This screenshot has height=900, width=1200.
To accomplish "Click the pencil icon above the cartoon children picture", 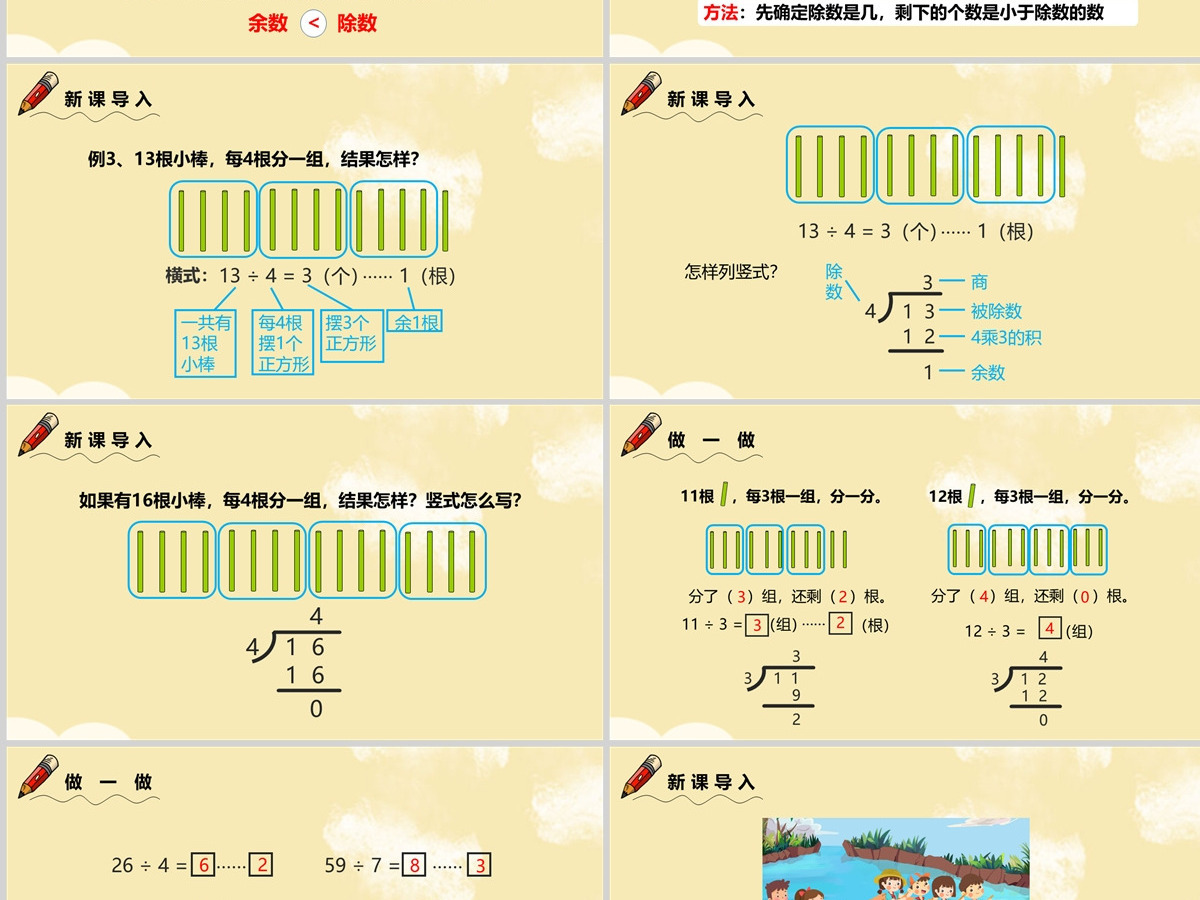I will (642, 776).
